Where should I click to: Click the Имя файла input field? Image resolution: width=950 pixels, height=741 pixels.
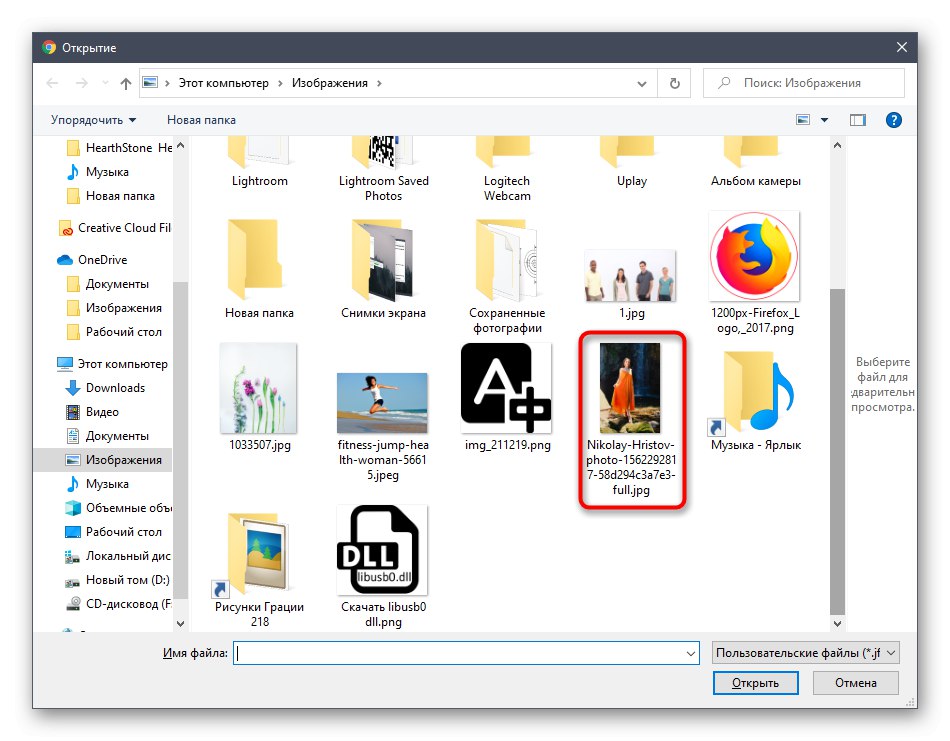(459, 653)
